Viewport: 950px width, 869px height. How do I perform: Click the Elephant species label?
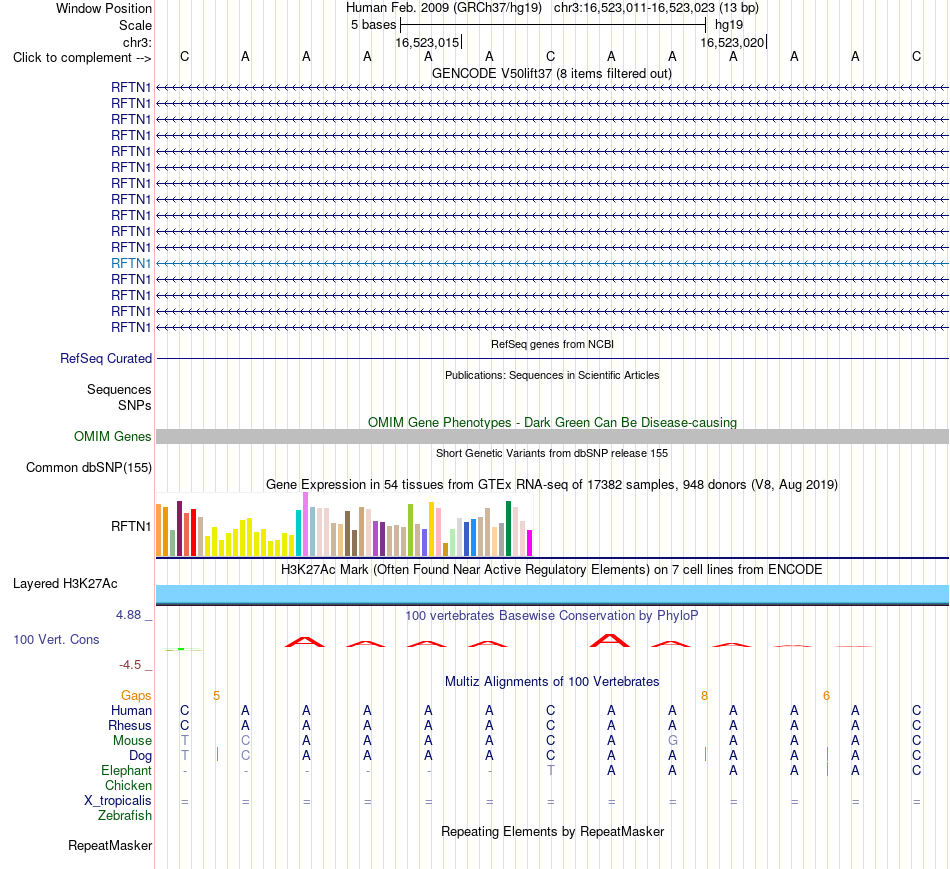pos(127,770)
